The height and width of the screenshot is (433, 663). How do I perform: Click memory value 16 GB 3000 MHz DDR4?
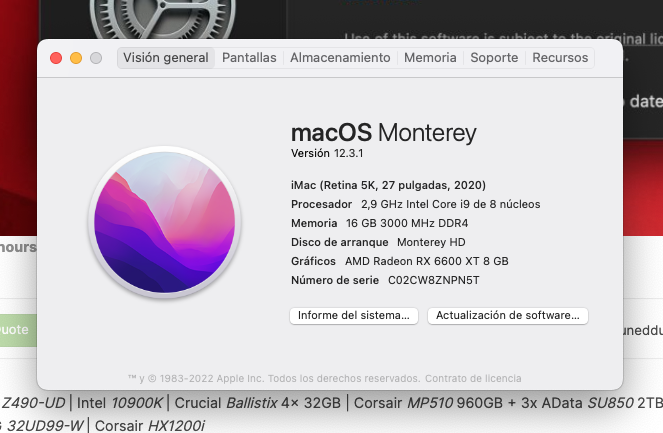[x=407, y=223]
